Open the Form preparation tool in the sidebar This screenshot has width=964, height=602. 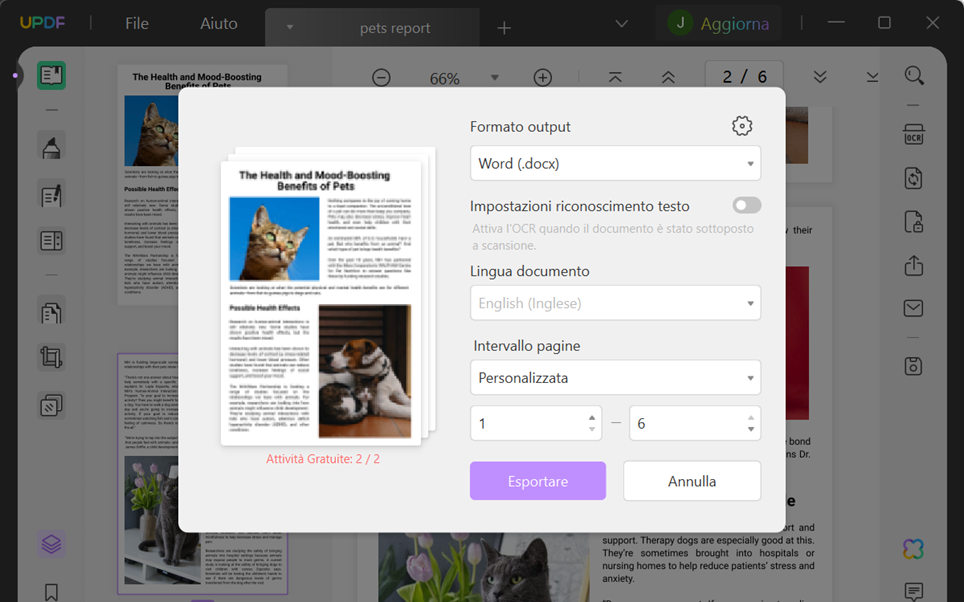(x=51, y=240)
